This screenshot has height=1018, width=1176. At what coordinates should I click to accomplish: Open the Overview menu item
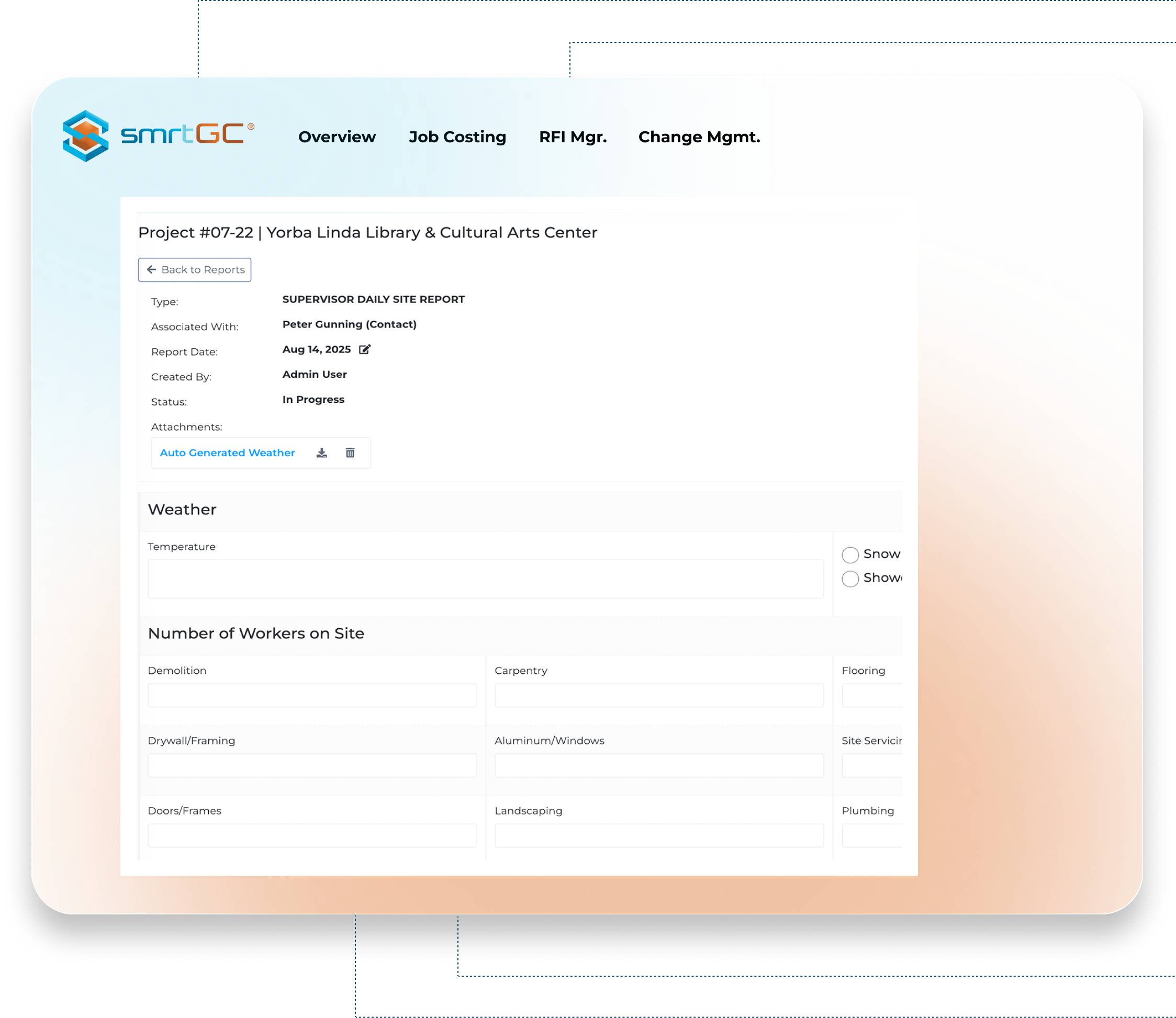[x=337, y=137]
